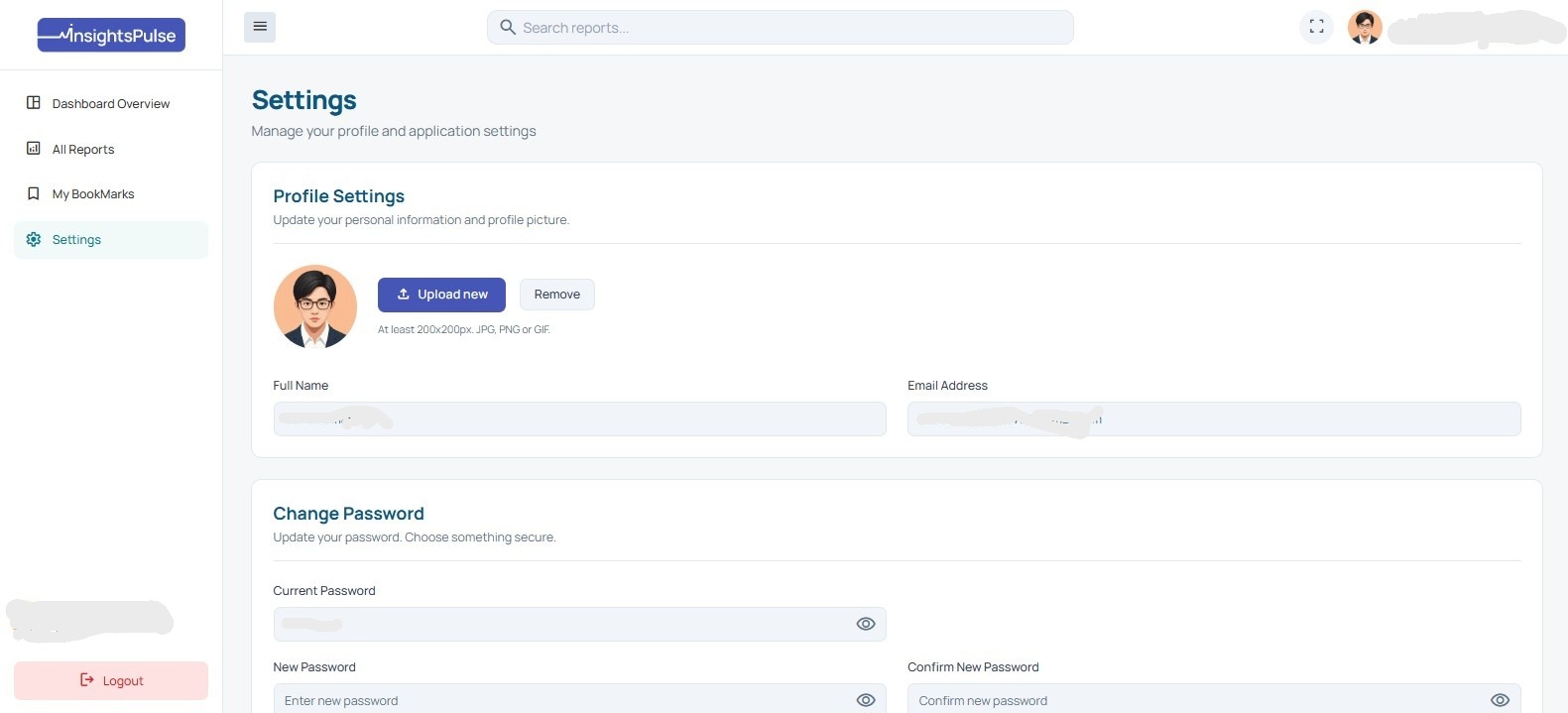Log out using the Logout button
Screen dimensions: 1568x713
click(x=111, y=680)
